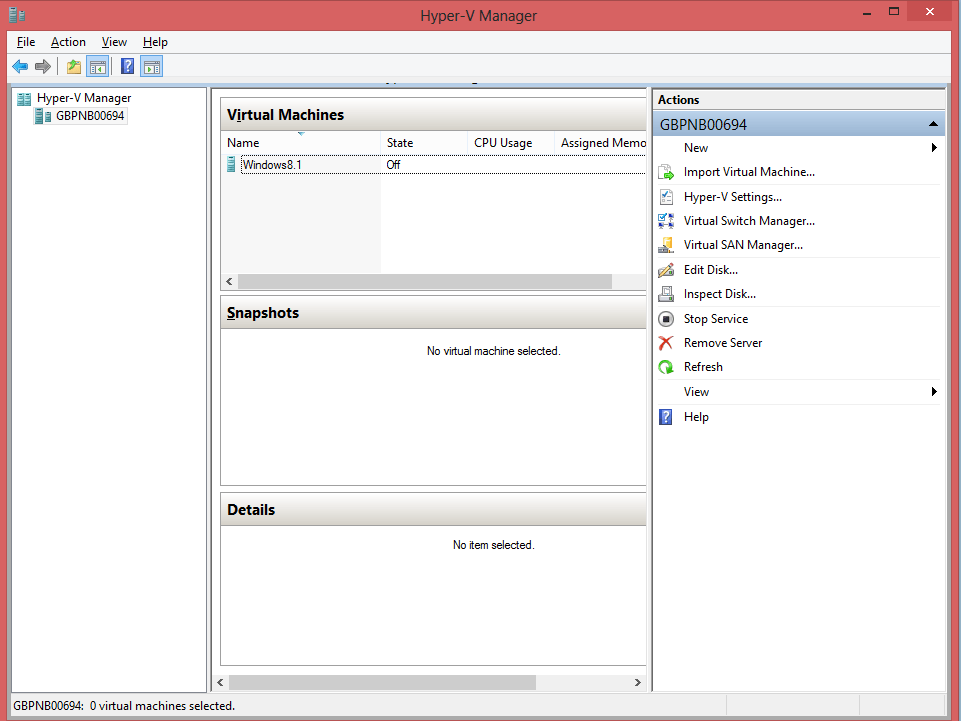Select the GBPNB00694 server in the tree
Screen dimensions: 961x721
click(90, 116)
